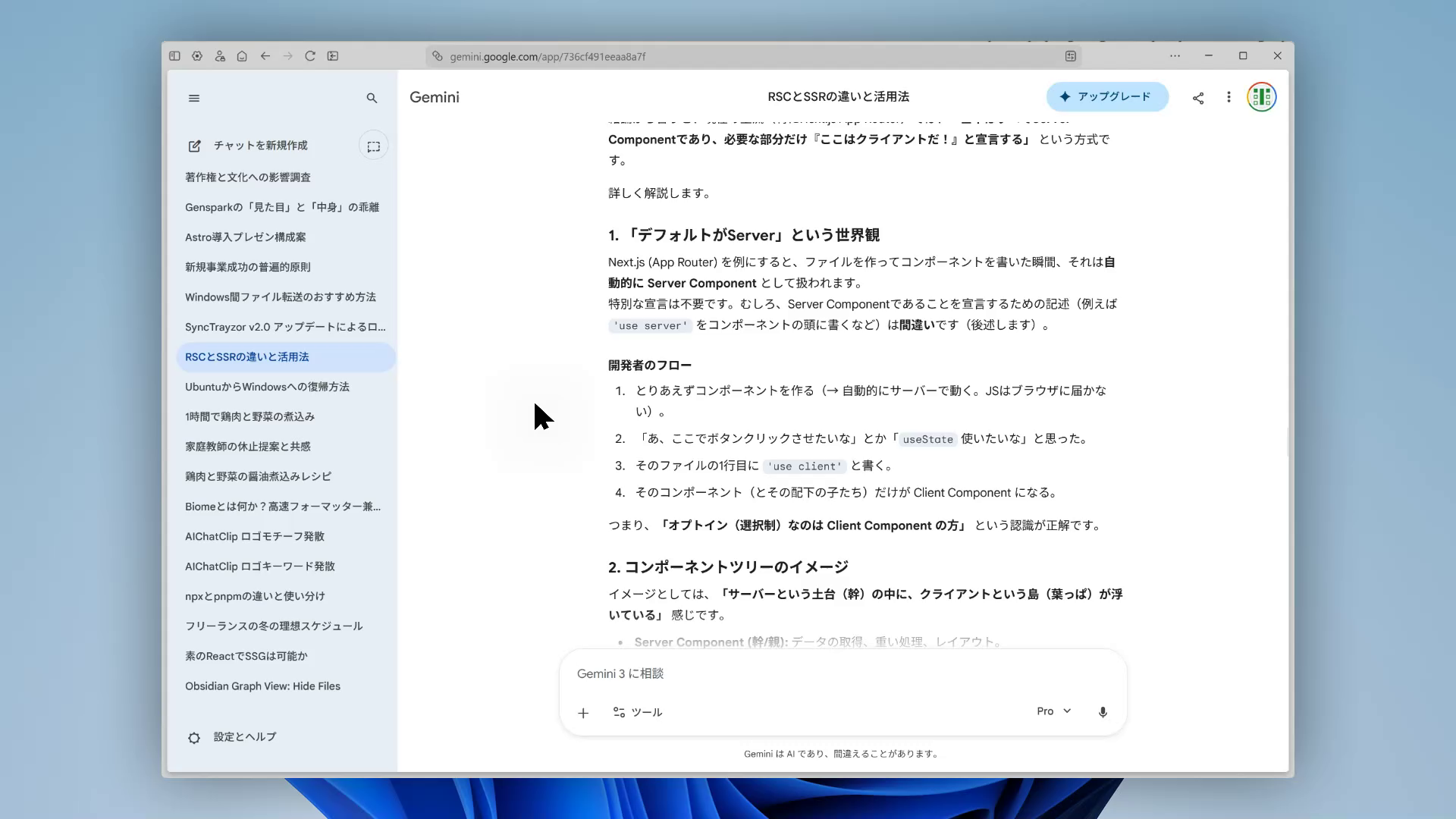The image size is (1456, 819).
Task: Click conversation title RSCとSSRの違いと活用法 in header
Action: [x=838, y=97]
